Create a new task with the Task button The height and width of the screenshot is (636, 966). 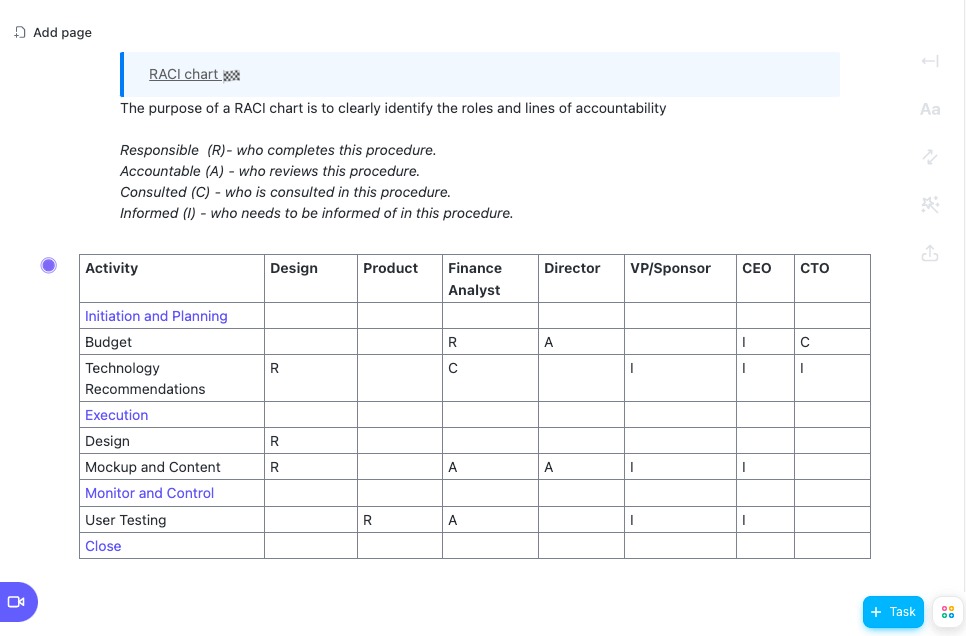pyautogui.click(x=893, y=612)
